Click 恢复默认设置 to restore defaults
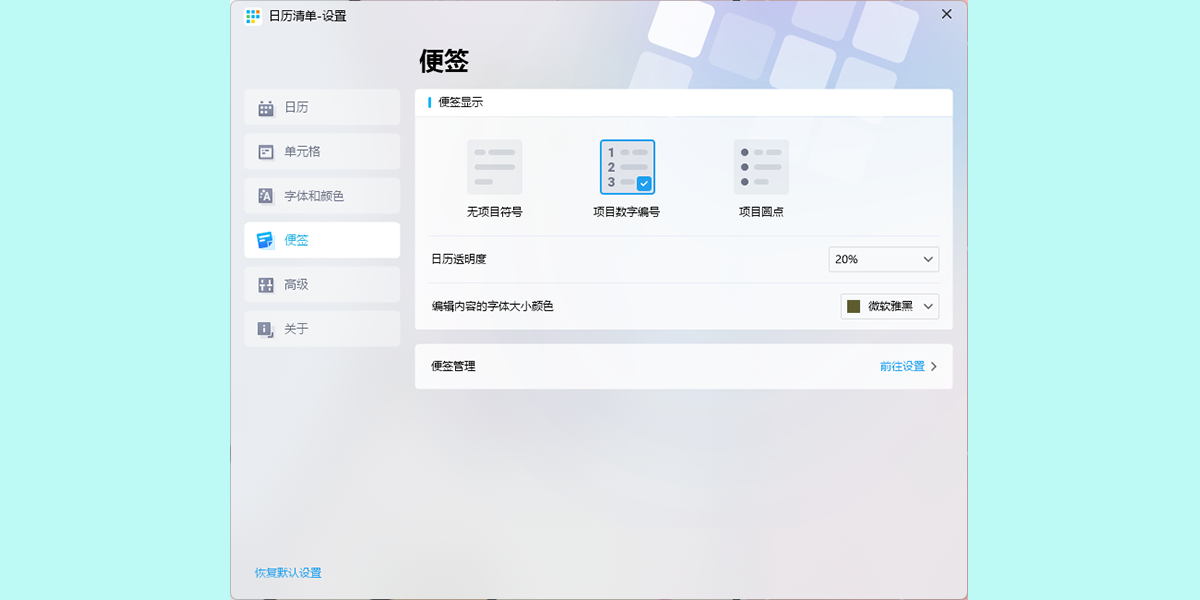 (x=288, y=573)
